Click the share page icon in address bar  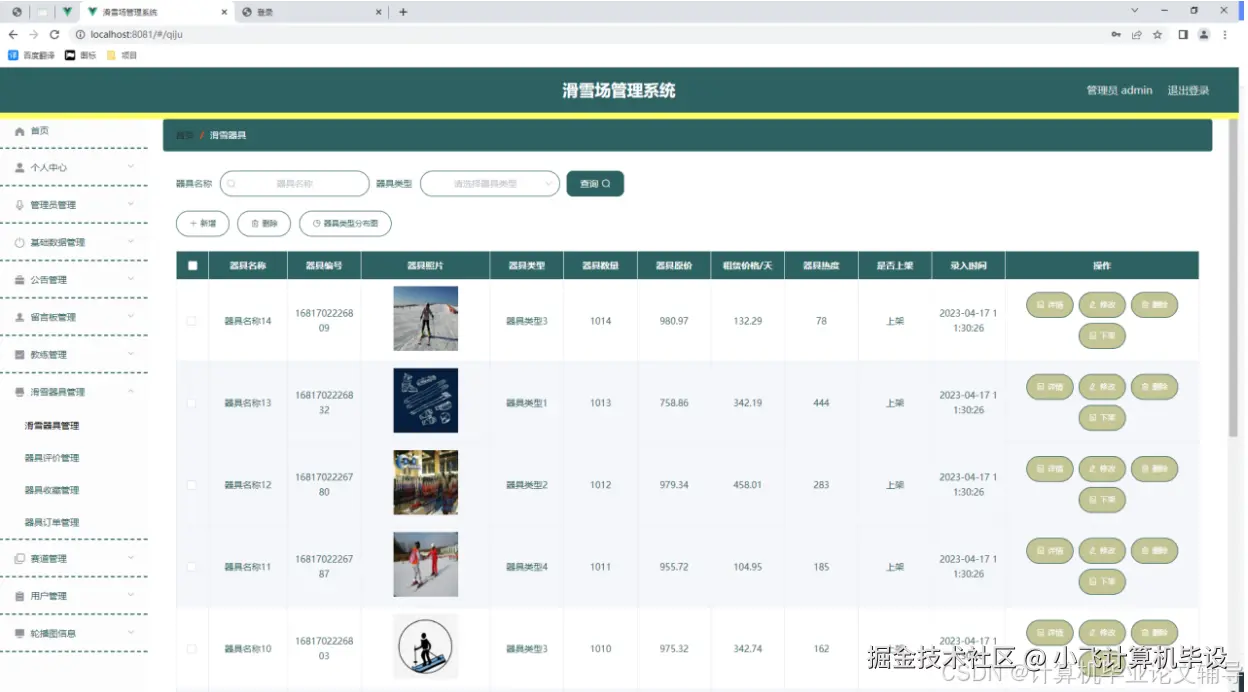pos(1136,34)
